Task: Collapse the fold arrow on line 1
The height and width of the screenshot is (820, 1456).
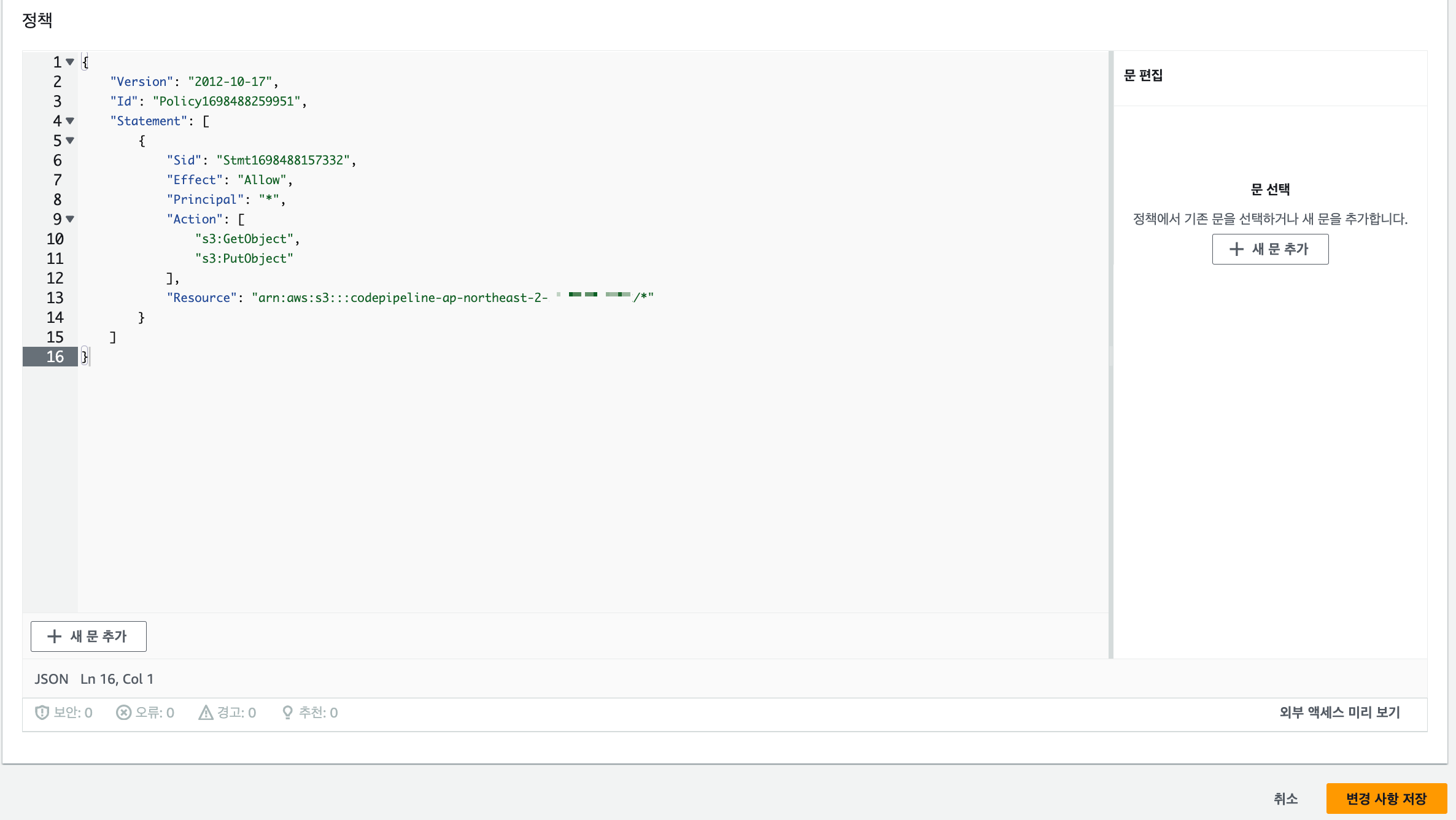Action: (70, 62)
